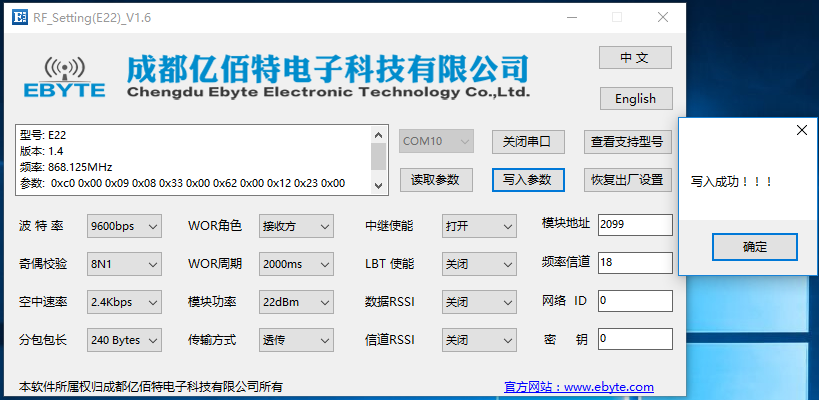Image resolution: width=819 pixels, height=408 pixels.
Task: Open the official website www.ebyte.com link
Action: 579,386
